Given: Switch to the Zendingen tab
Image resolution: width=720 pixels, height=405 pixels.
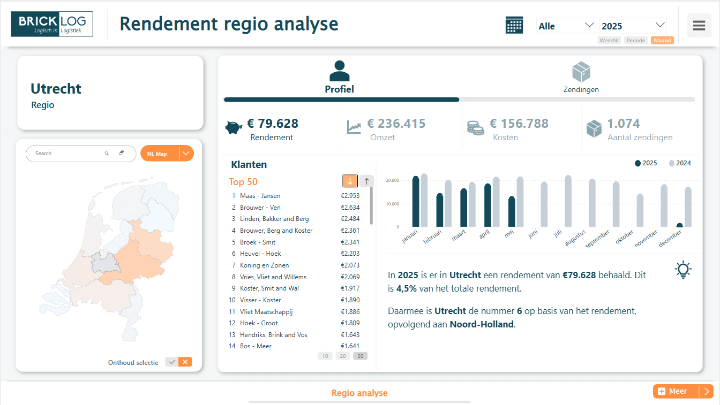Looking at the screenshot, I should pos(580,78).
